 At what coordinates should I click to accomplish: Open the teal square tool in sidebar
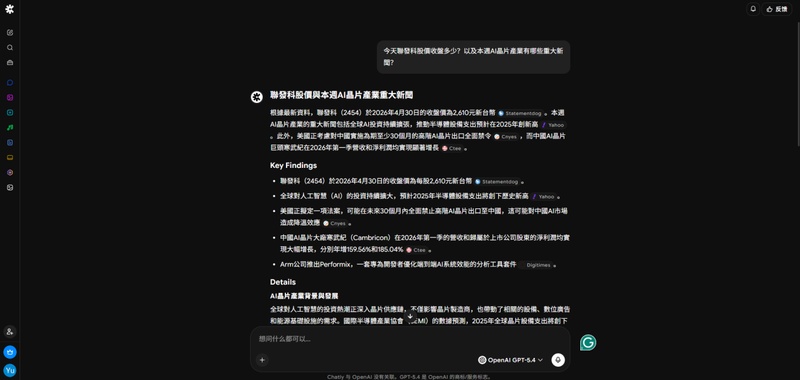(10, 113)
